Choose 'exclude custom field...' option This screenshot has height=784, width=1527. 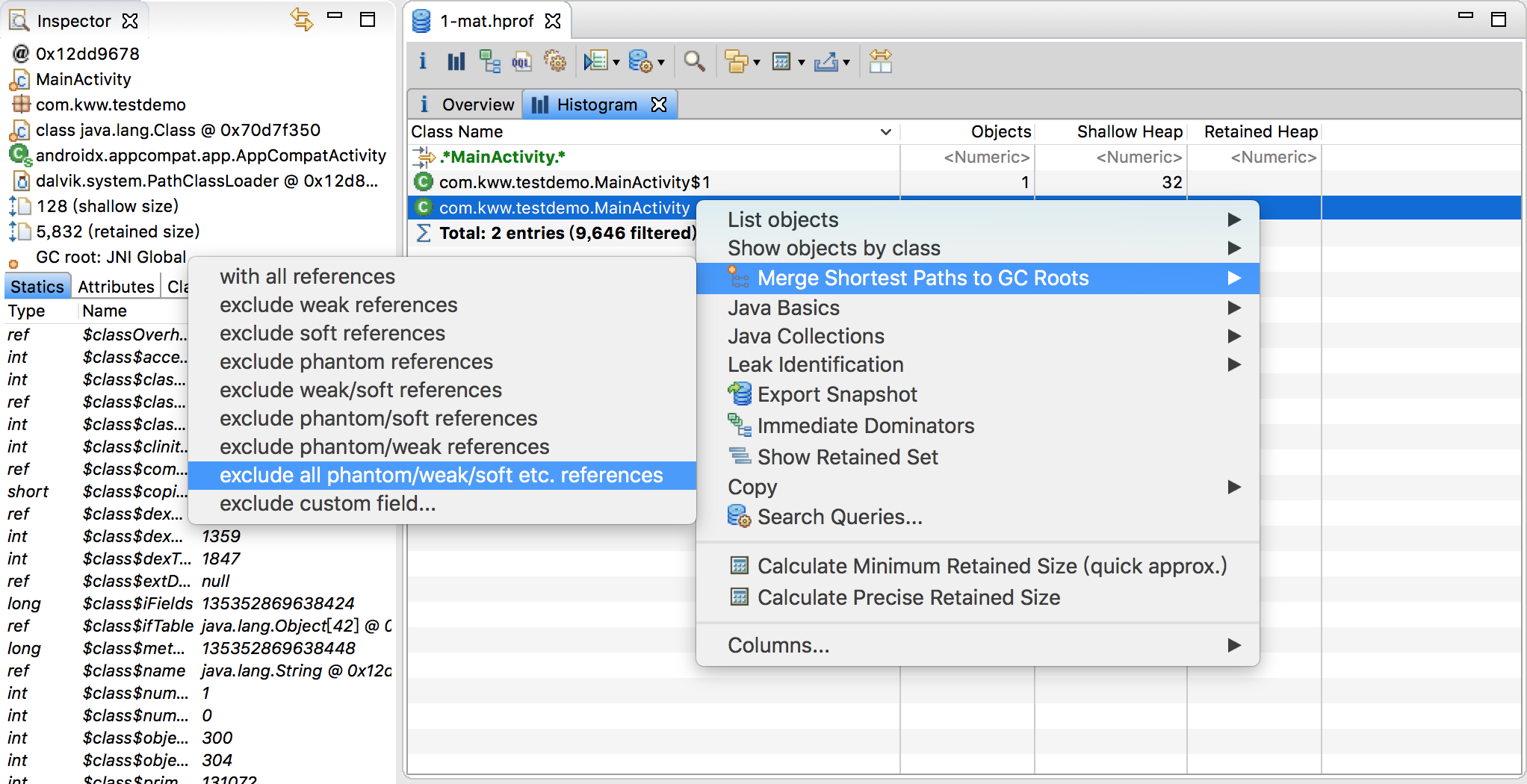click(x=442, y=503)
